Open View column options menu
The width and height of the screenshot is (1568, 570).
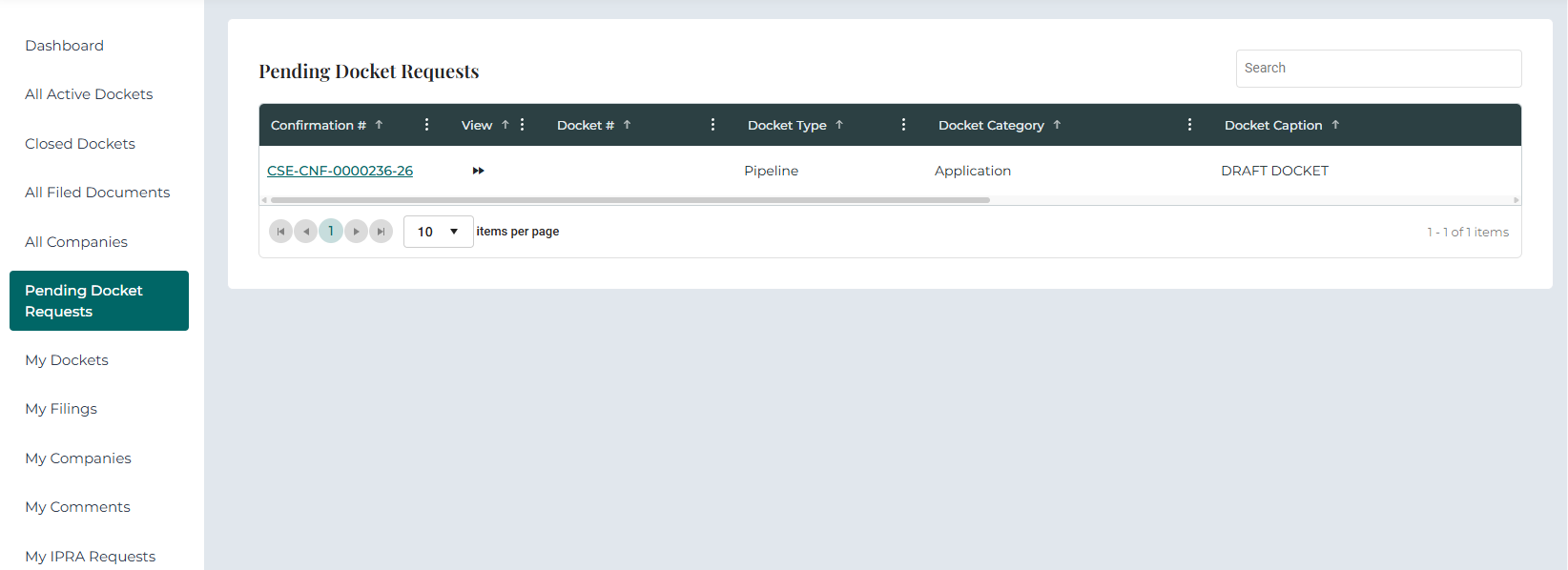pos(522,125)
